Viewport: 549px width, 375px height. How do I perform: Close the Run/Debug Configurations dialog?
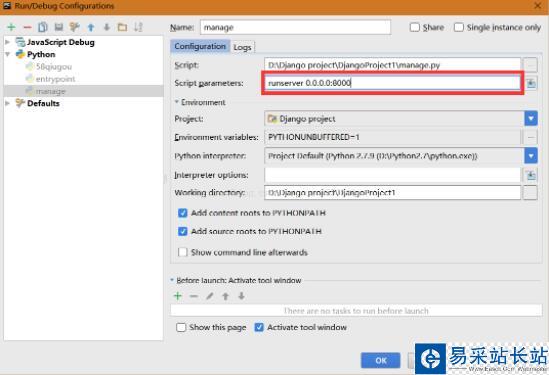click(x=538, y=6)
